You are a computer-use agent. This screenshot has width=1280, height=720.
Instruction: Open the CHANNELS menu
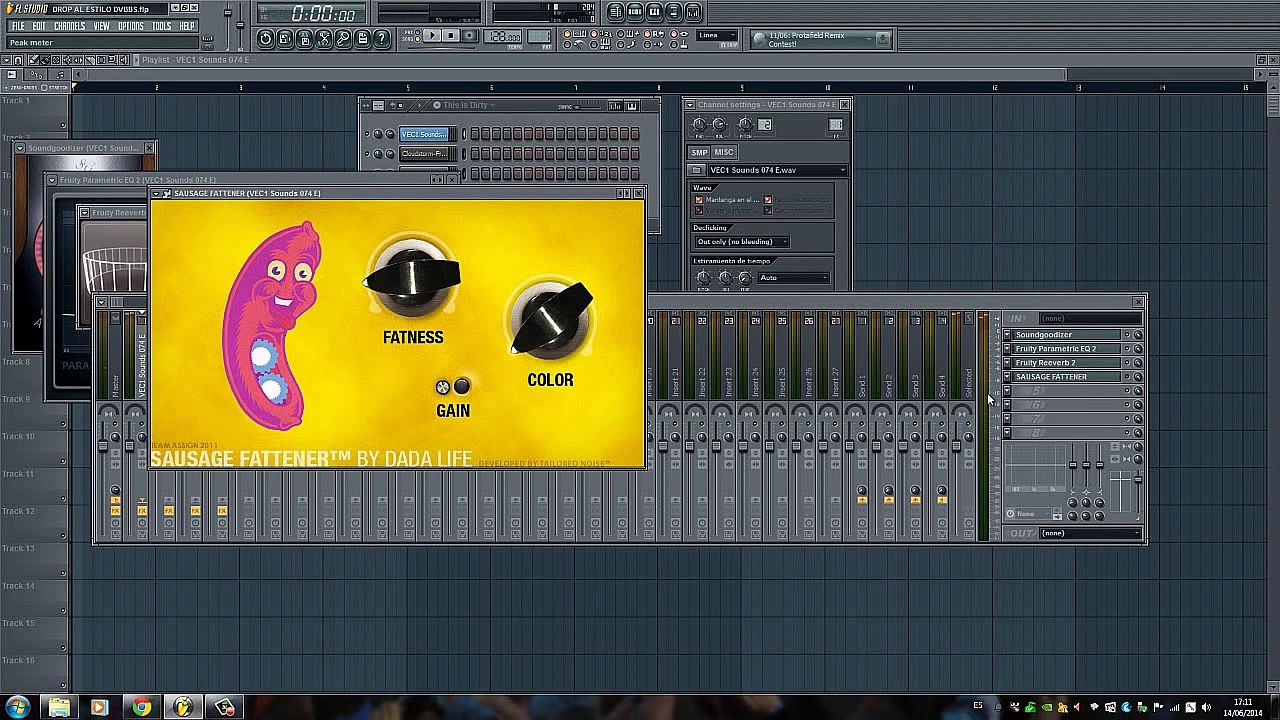pos(69,26)
